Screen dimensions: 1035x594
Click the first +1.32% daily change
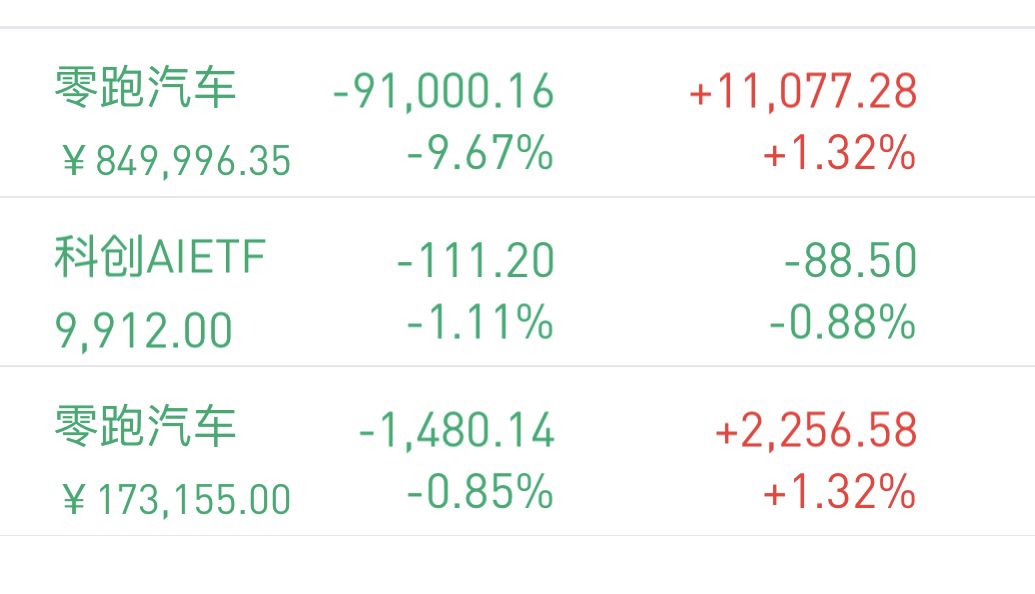coord(840,153)
